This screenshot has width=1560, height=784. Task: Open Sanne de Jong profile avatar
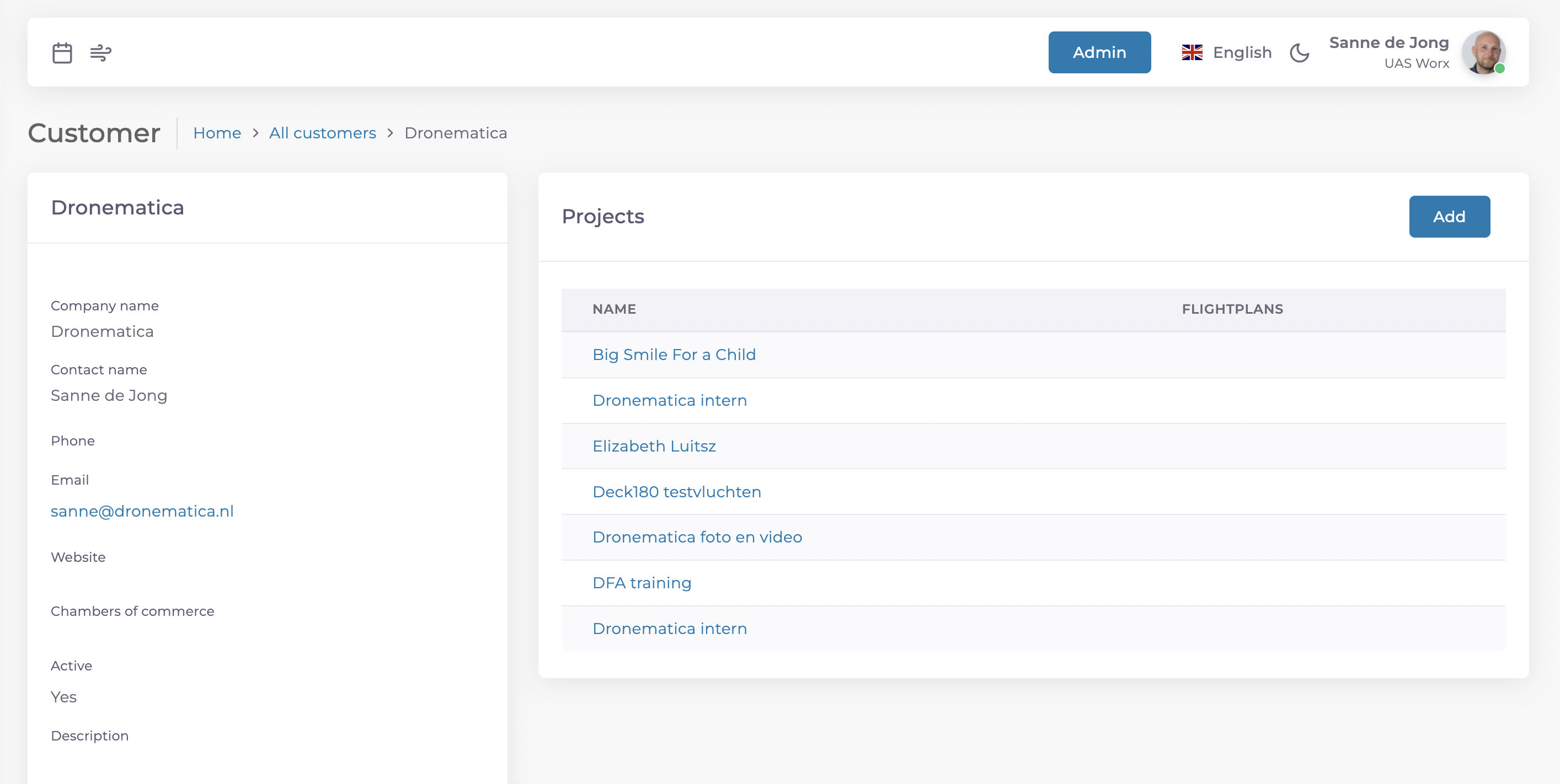[x=1483, y=53]
